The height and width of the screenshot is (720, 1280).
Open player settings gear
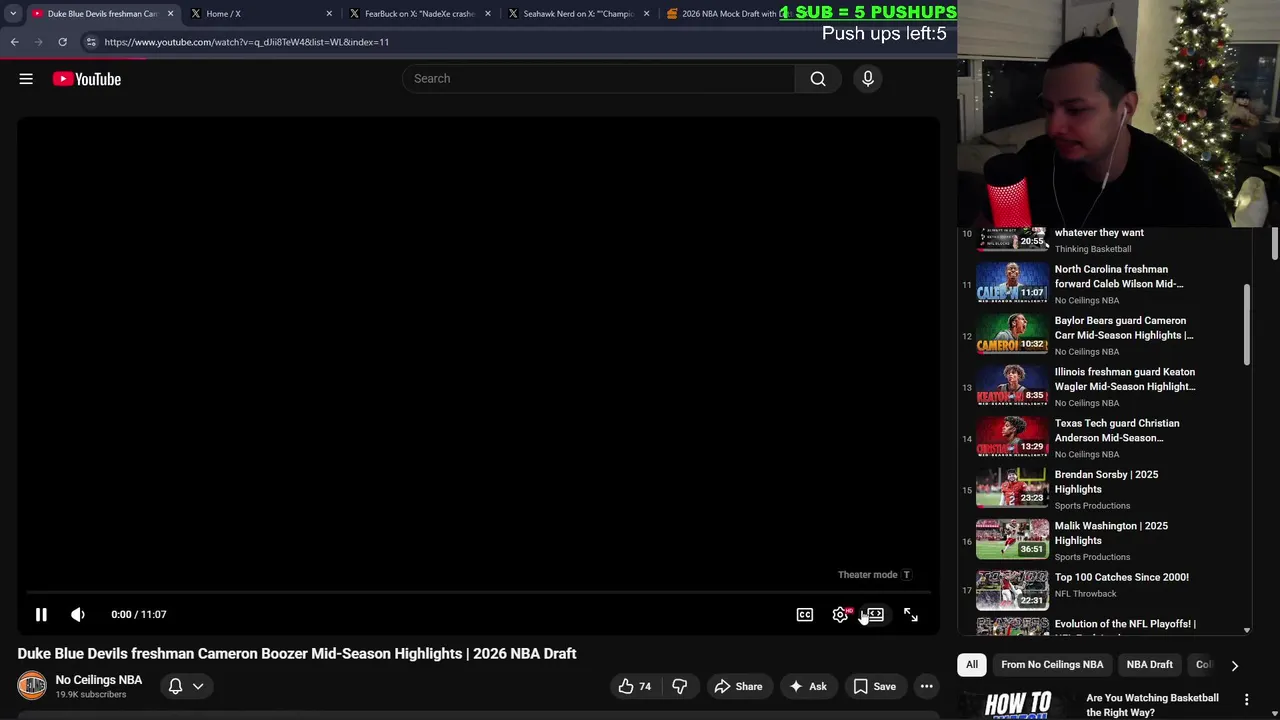840,615
